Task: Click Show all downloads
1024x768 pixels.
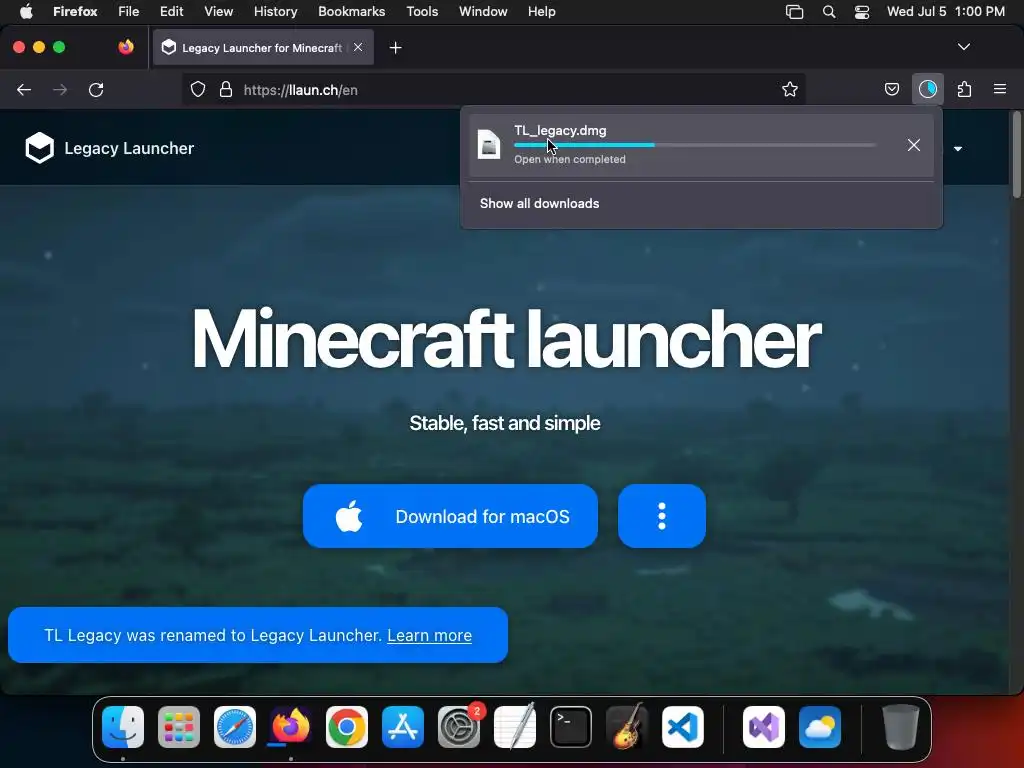Action: 539,203
